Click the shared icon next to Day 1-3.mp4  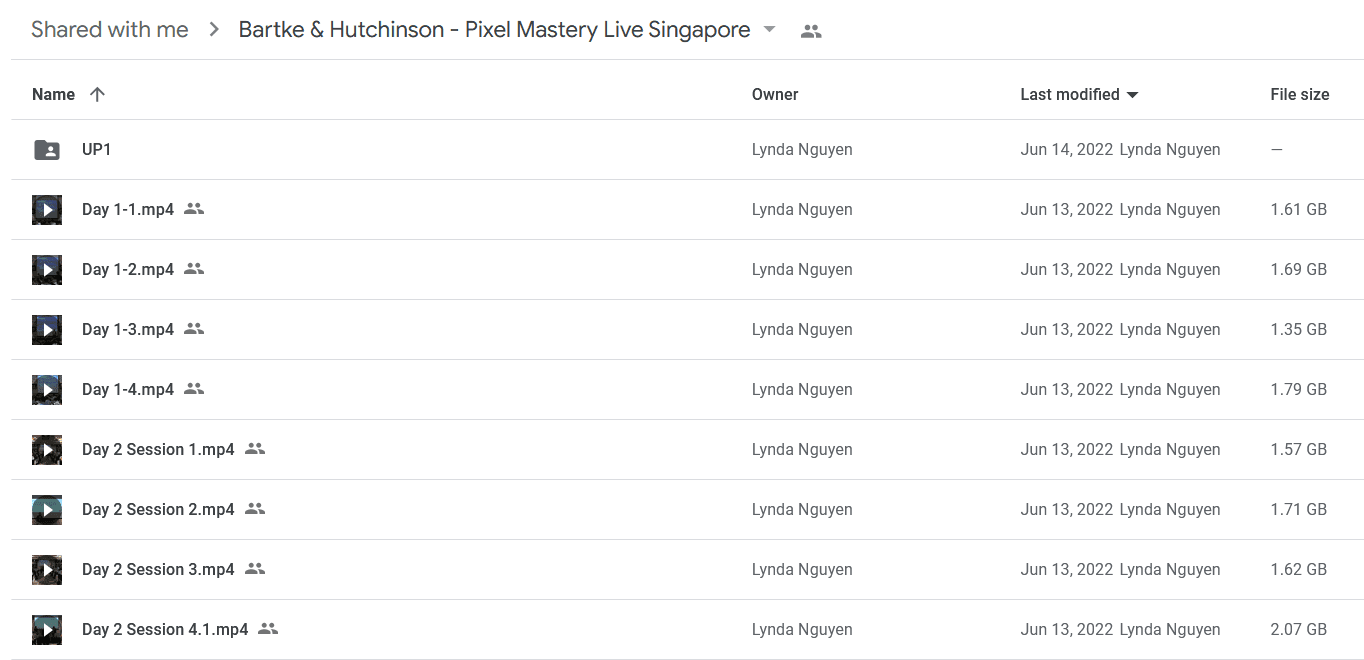(x=194, y=329)
